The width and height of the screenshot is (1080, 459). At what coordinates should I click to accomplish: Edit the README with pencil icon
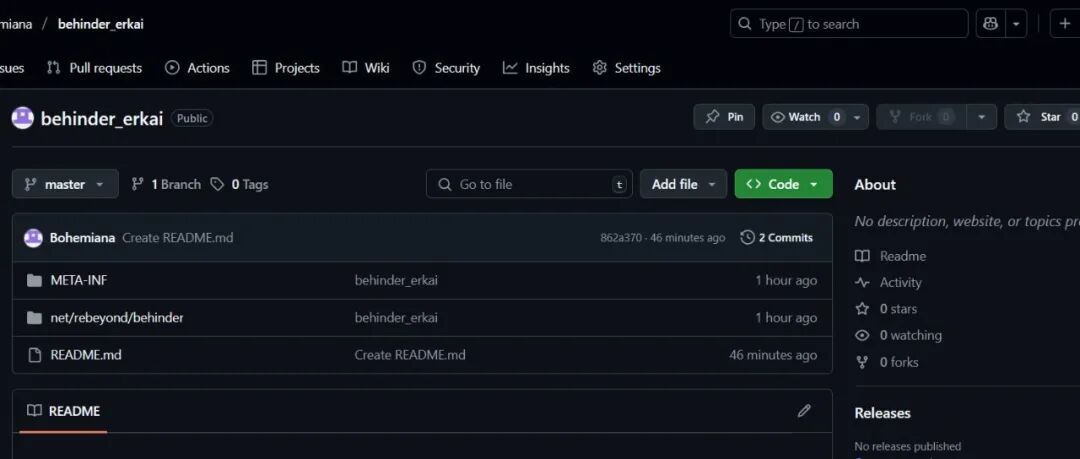[x=804, y=411]
